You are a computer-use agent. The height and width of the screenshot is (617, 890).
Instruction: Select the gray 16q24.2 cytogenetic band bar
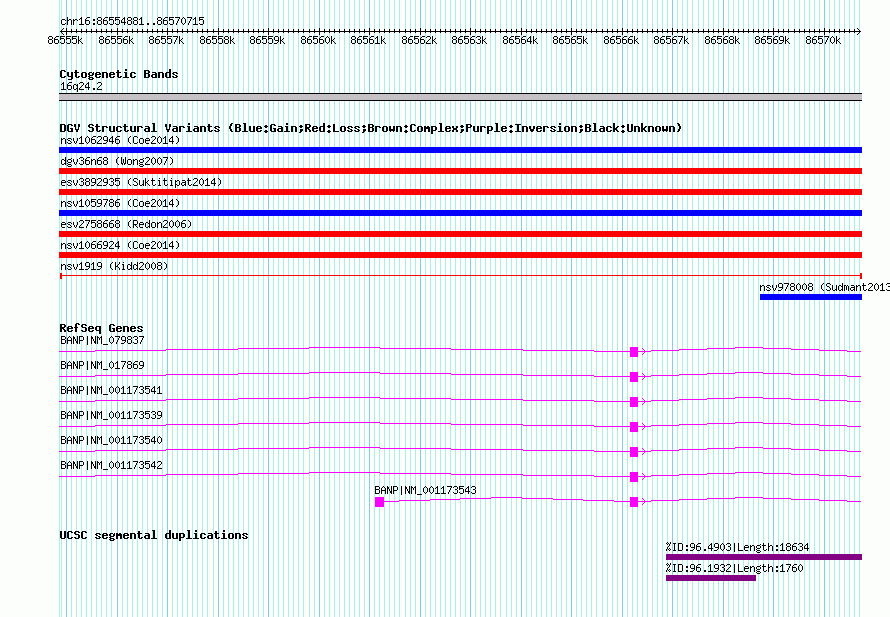(x=460, y=97)
